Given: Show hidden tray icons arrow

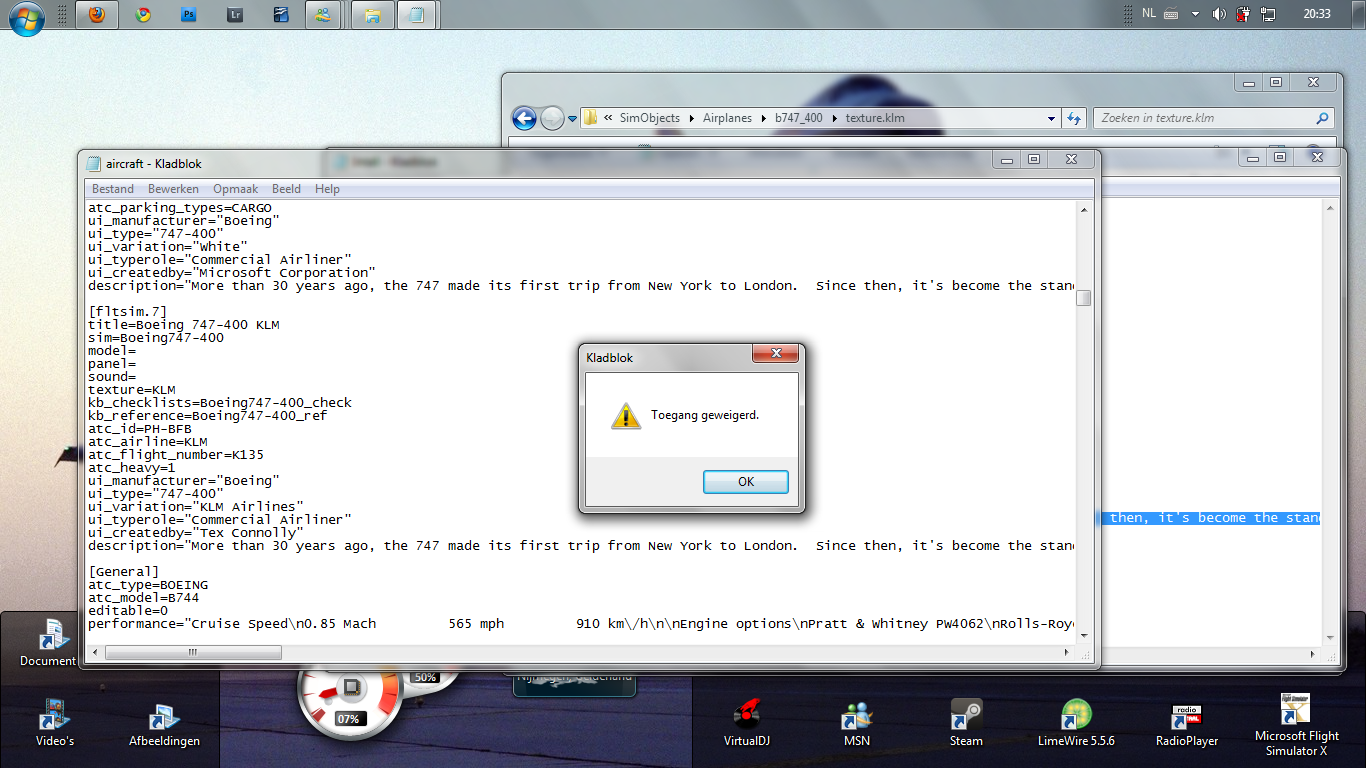Looking at the screenshot, I should (x=1195, y=14).
